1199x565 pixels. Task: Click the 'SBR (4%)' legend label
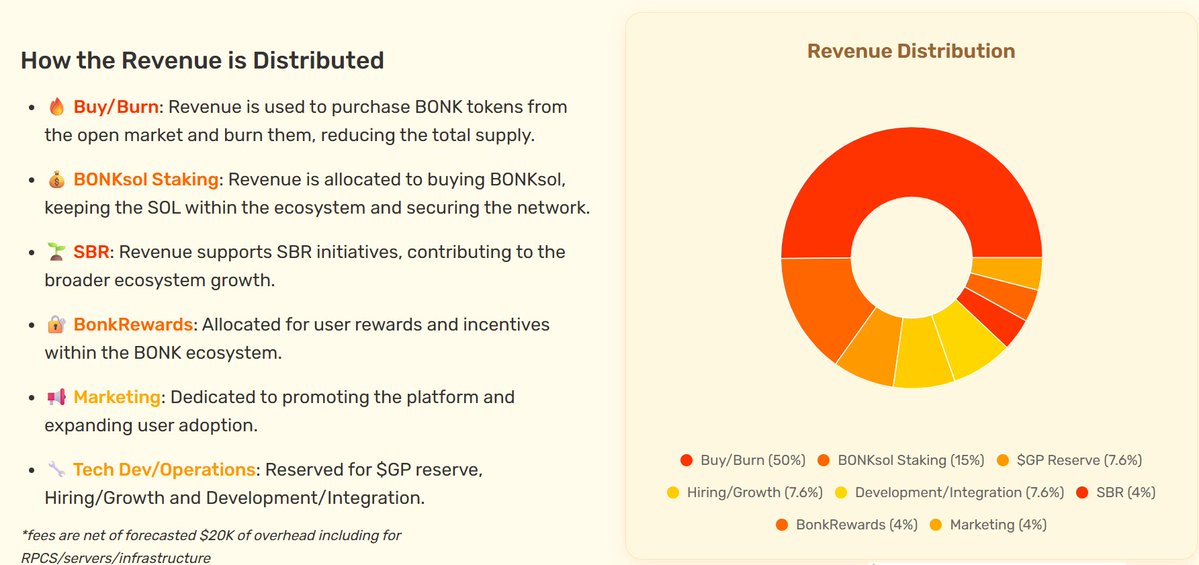tap(1125, 492)
